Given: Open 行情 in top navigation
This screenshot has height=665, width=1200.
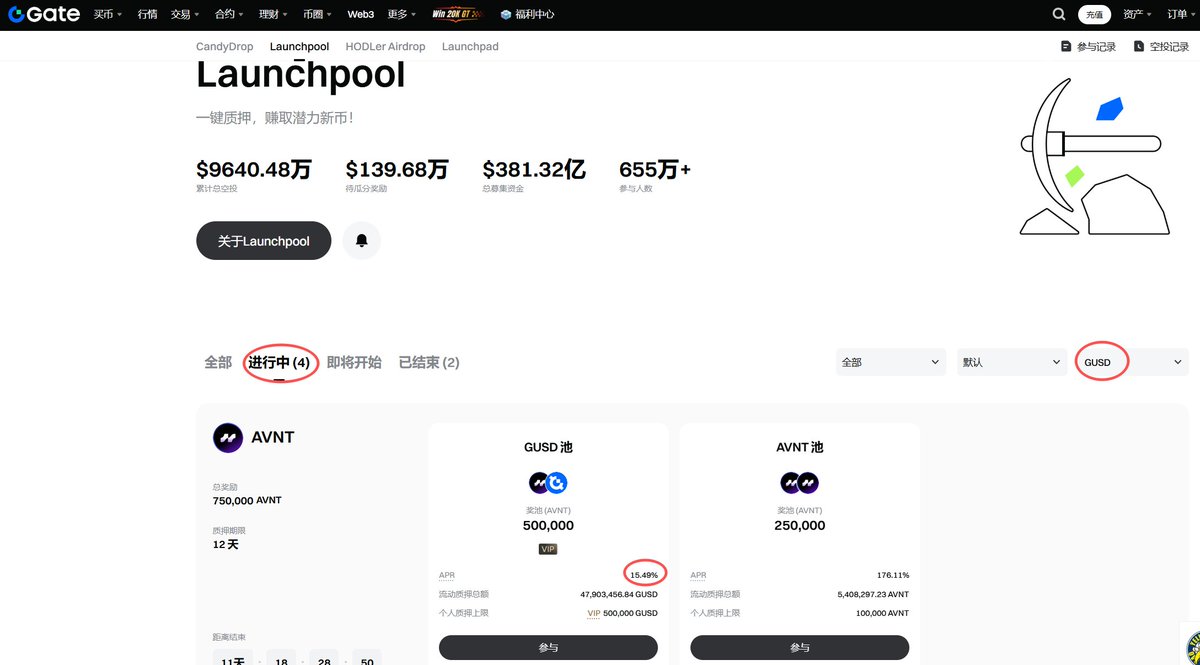Looking at the screenshot, I should (x=147, y=15).
